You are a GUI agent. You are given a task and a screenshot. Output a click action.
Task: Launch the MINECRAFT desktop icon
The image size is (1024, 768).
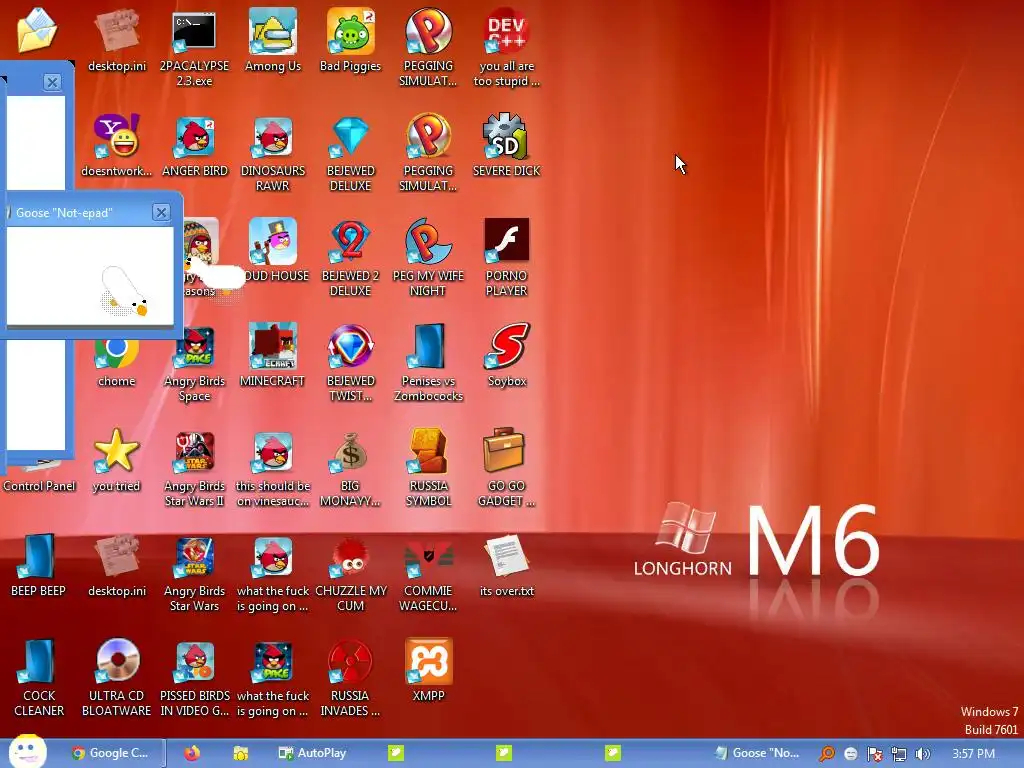[x=272, y=347]
